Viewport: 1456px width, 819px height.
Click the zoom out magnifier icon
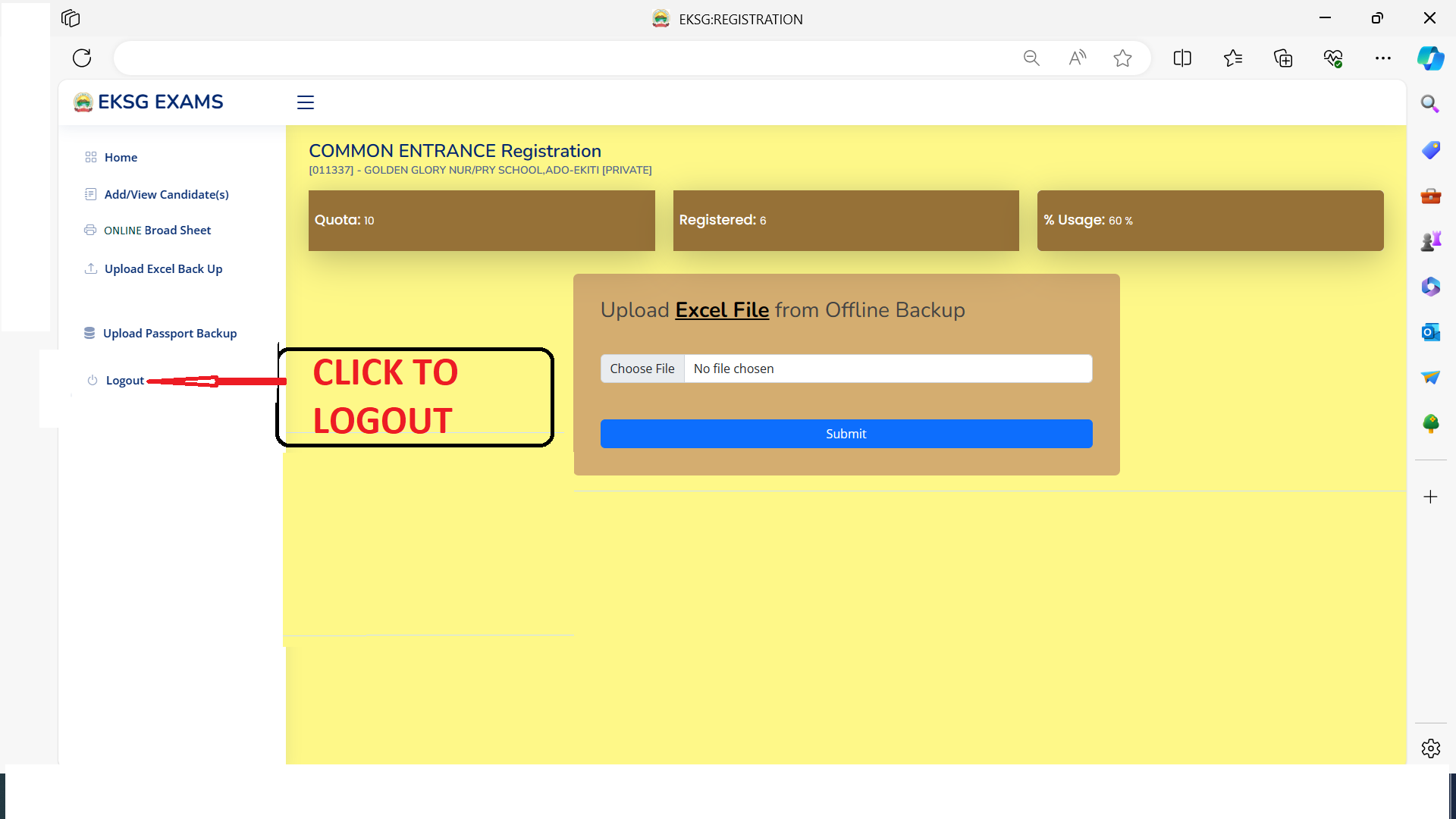[x=1031, y=58]
